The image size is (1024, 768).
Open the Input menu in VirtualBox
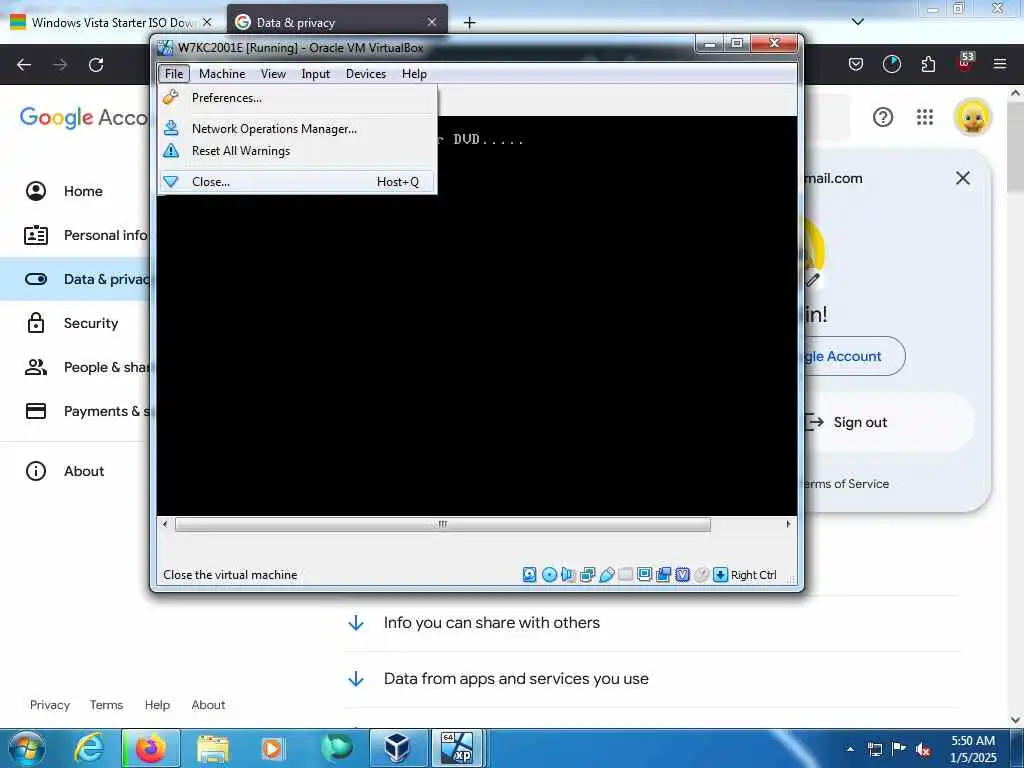[x=315, y=74]
